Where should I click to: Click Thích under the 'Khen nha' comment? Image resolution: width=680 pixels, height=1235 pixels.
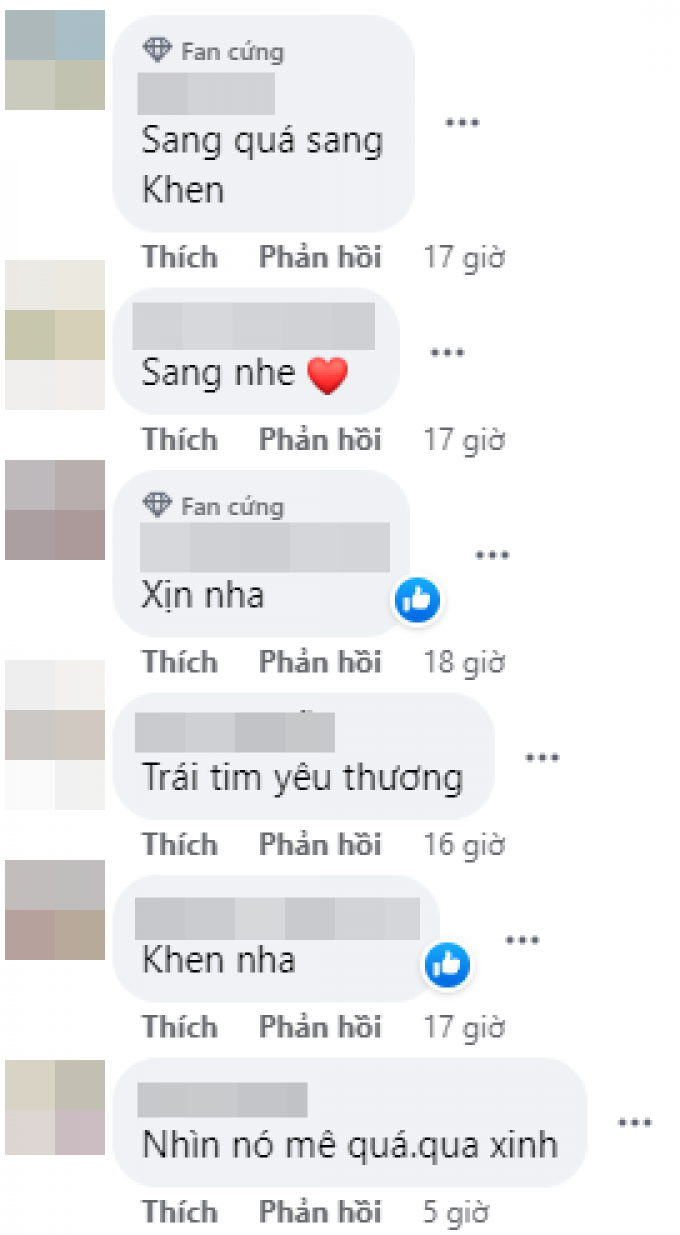click(180, 1027)
